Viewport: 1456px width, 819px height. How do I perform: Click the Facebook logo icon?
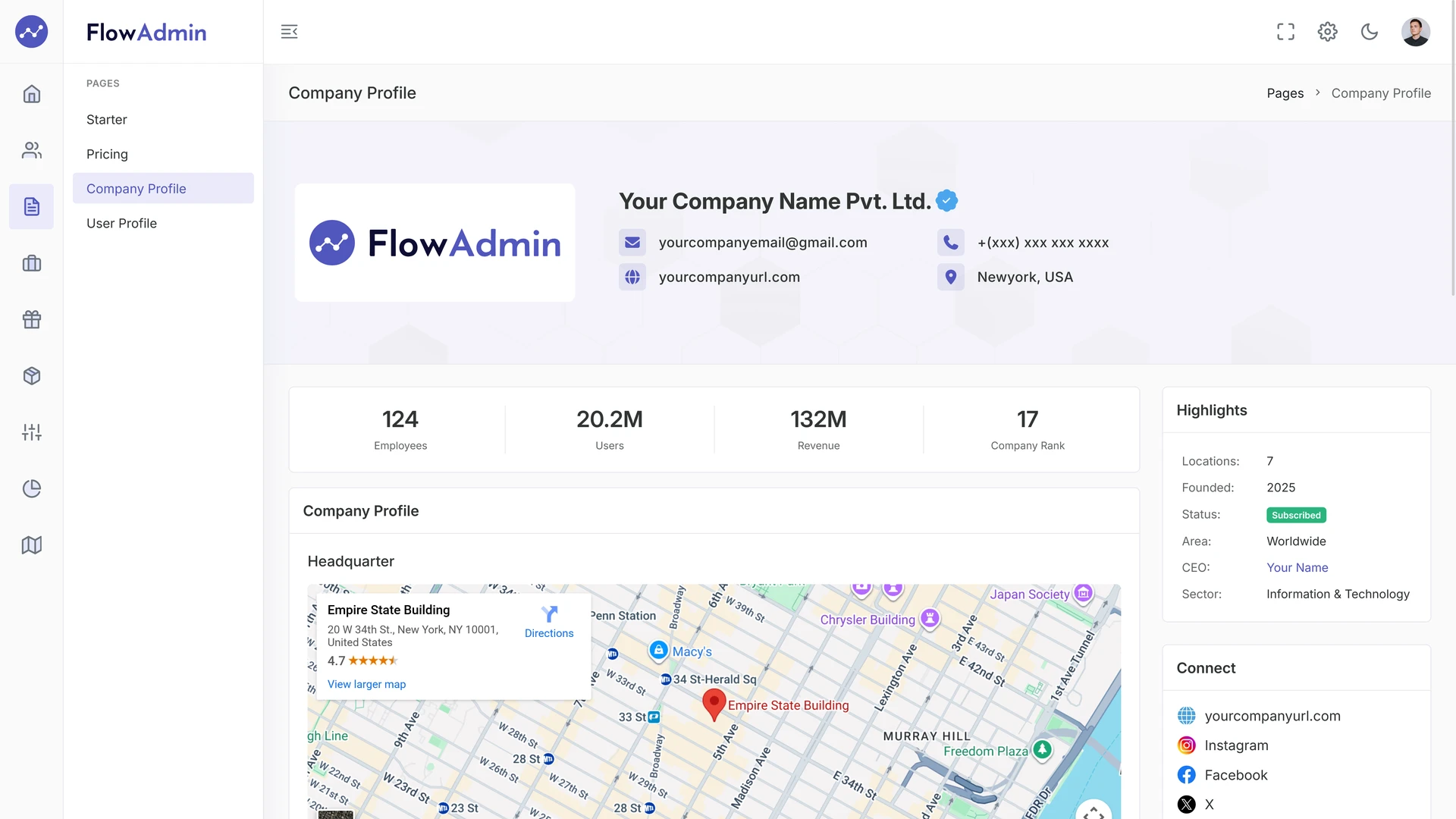click(1186, 775)
